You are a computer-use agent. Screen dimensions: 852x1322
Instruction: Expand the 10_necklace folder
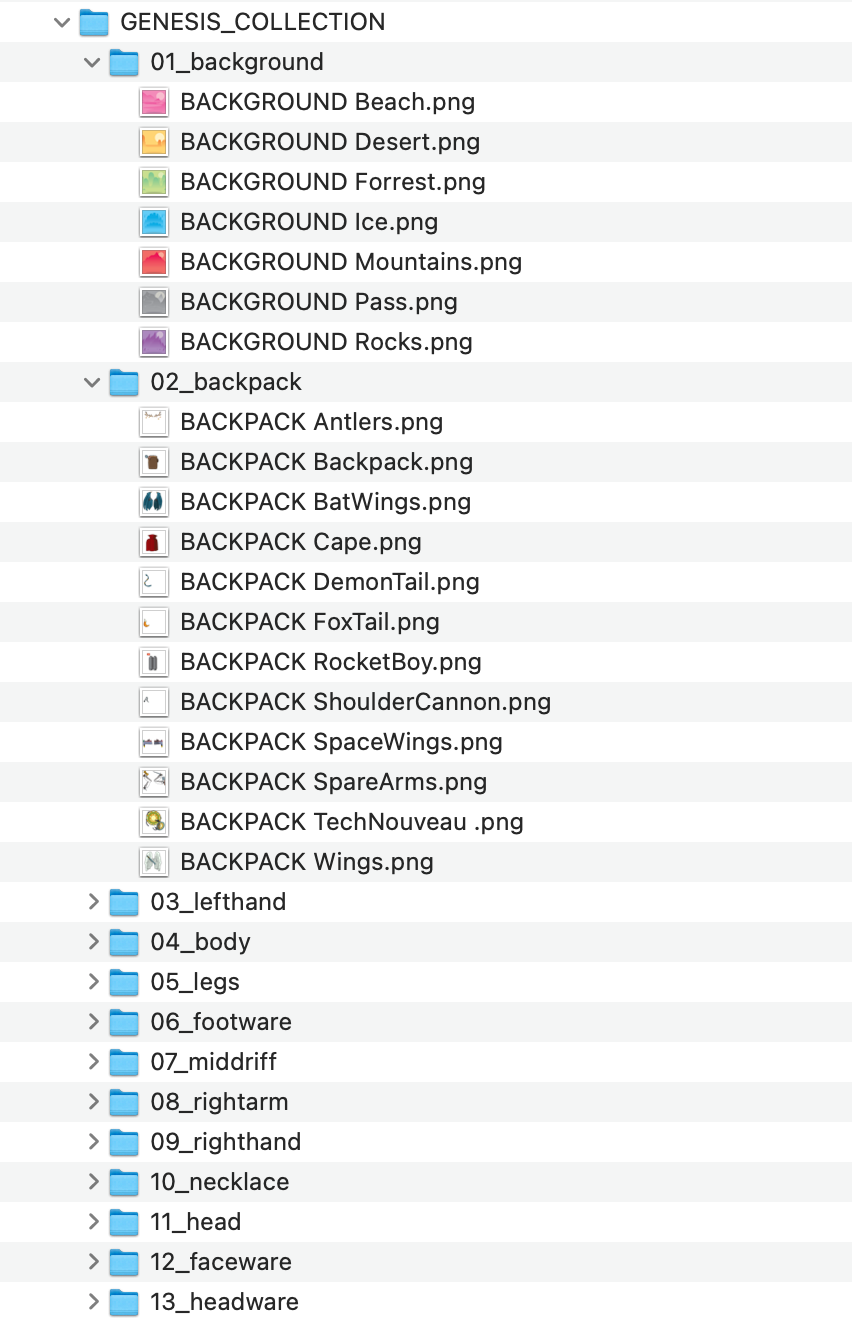[x=93, y=1182]
